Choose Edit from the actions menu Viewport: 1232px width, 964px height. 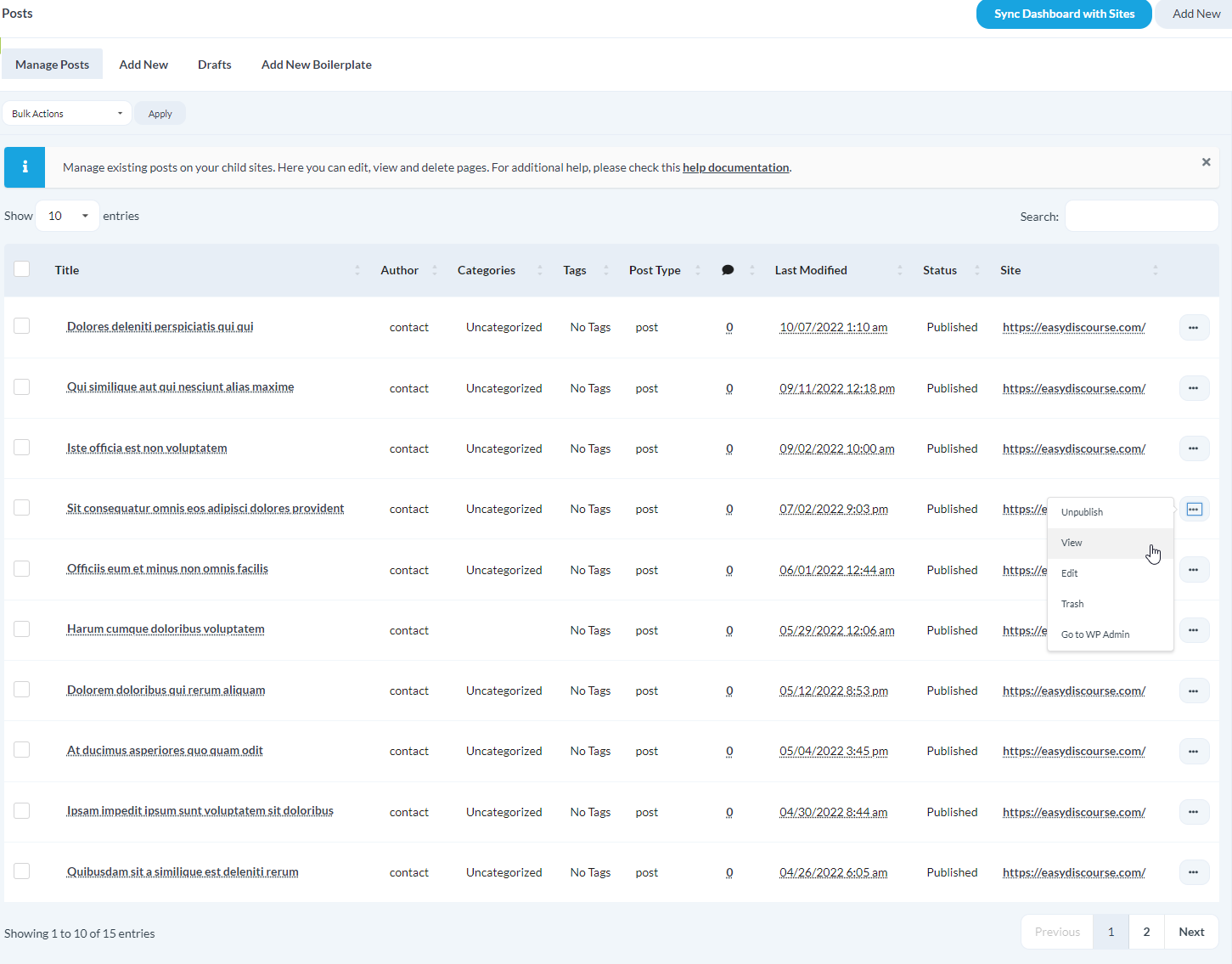(1111, 573)
